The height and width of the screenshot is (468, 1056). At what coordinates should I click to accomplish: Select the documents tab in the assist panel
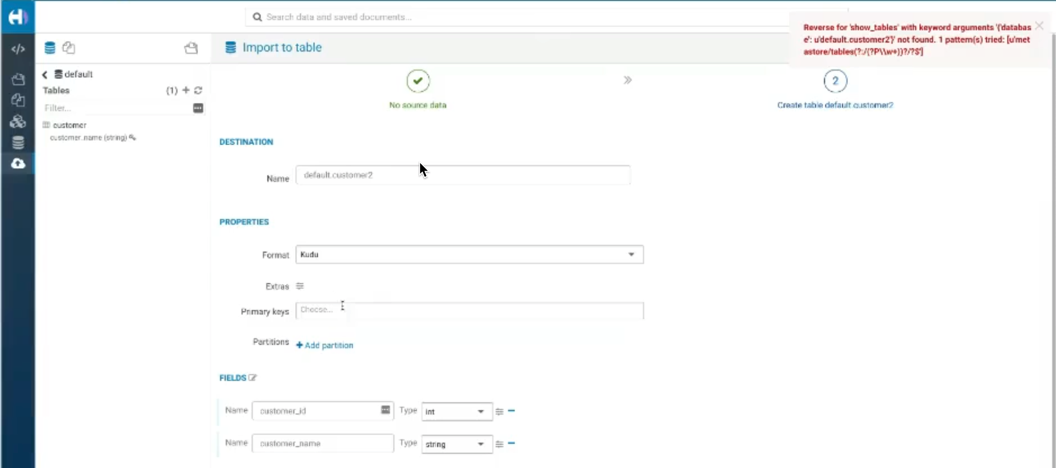[69, 48]
